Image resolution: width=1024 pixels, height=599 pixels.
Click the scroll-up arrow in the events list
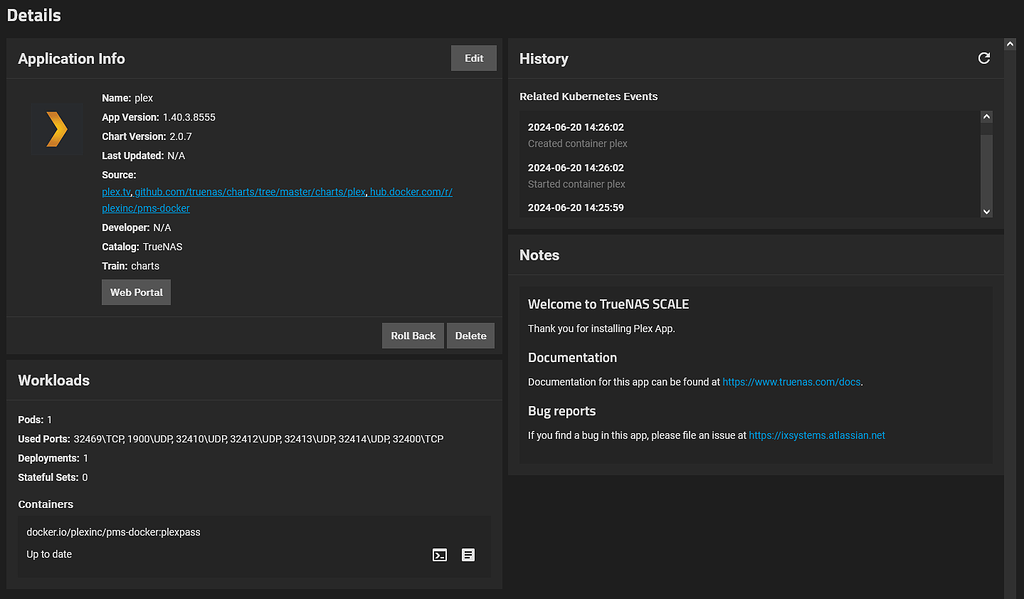pyautogui.click(x=986, y=116)
